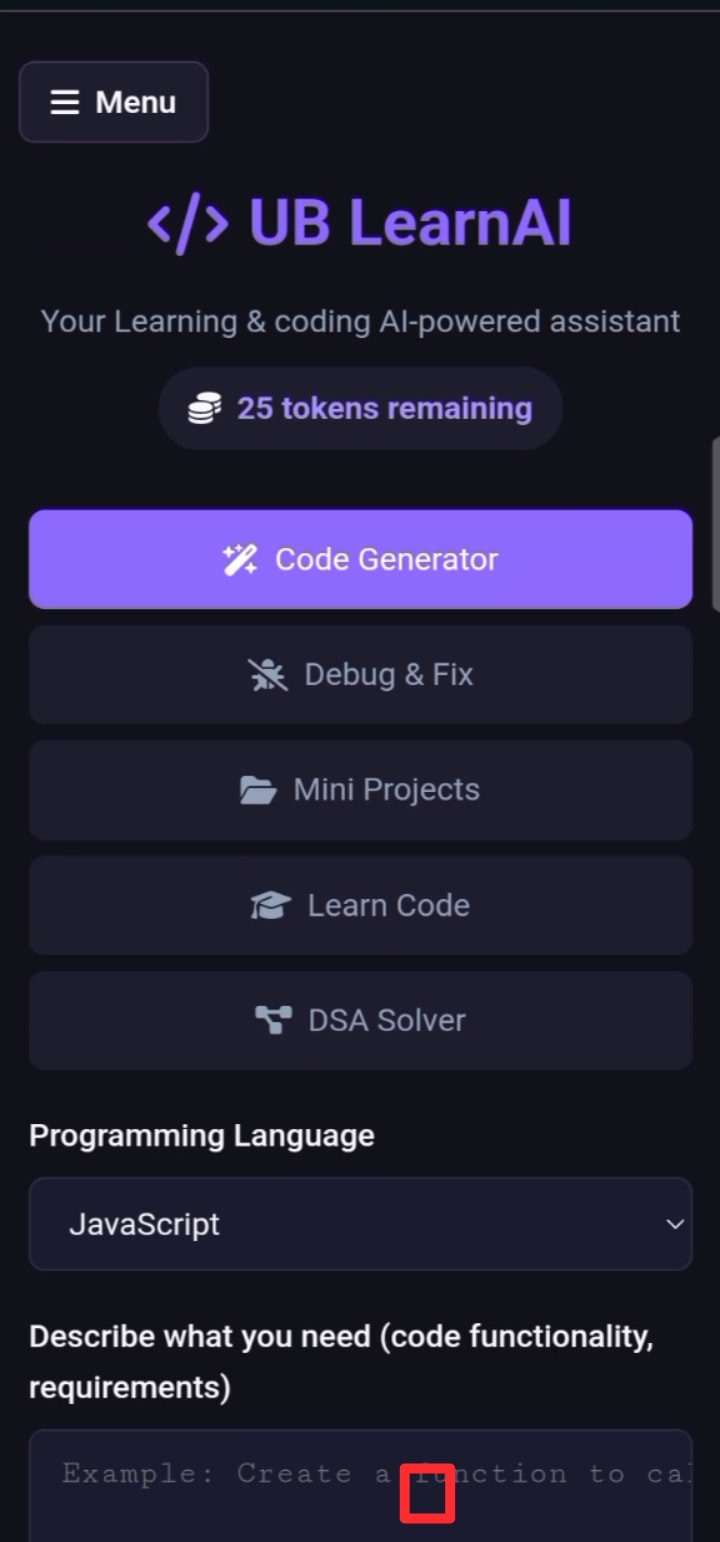Image resolution: width=720 pixels, height=1542 pixels.
Task: Open the JavaScript language combo box
Action: pyautogui.click(x=360, y=1224)
